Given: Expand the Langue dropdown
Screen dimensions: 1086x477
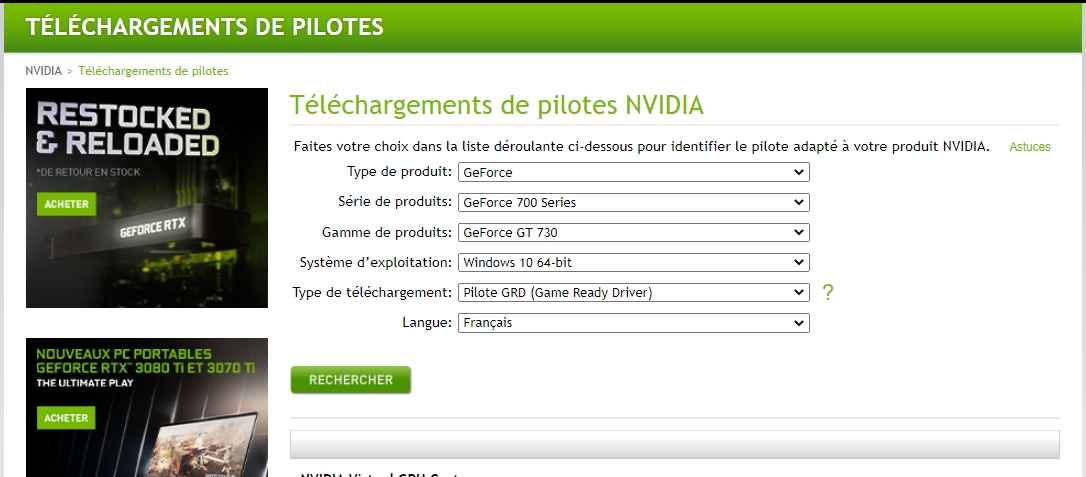Looking at the screenshot, I should click(633, 322).
